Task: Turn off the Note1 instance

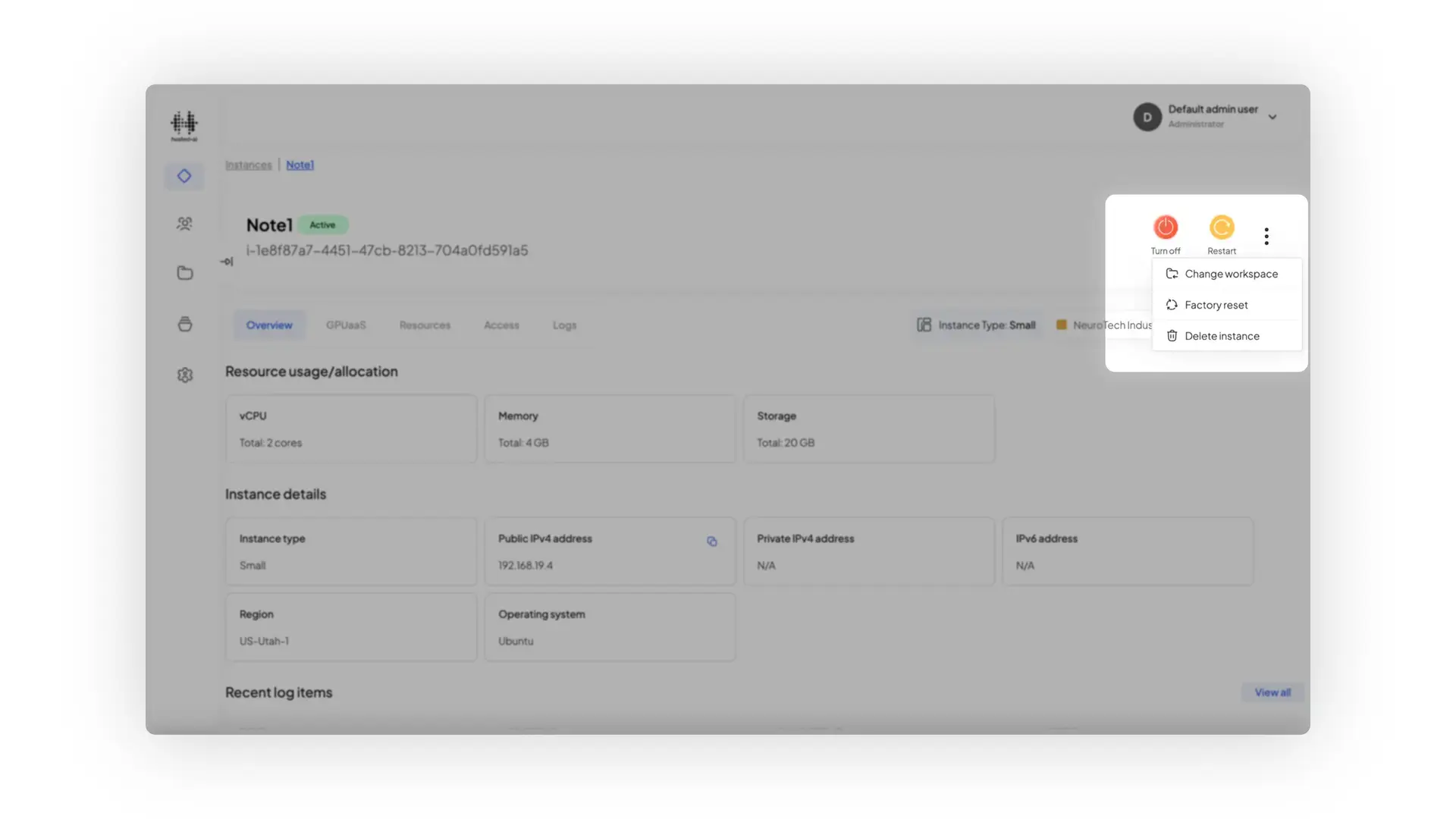Action: pyautogui.click(x=1166, y=227)
